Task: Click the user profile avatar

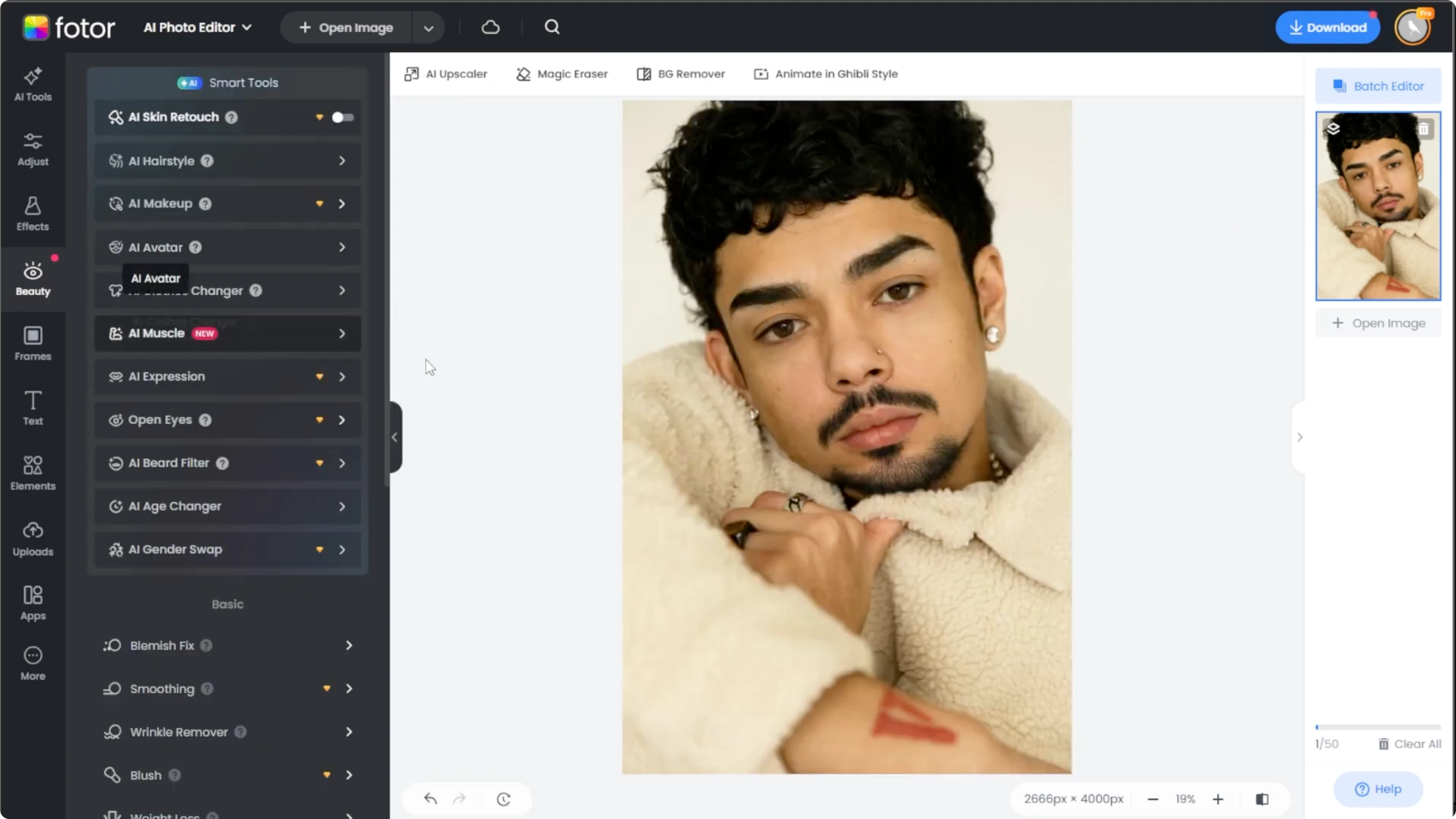Action: click(1412, 27)
